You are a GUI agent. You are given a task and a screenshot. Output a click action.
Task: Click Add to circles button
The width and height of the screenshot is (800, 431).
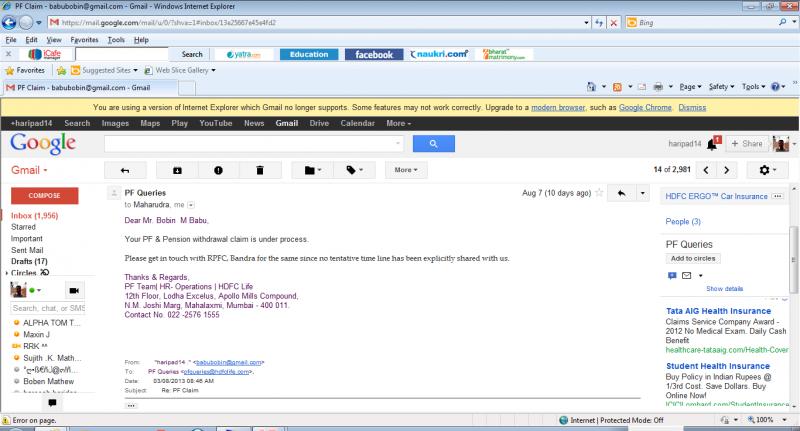click(693, 259)
